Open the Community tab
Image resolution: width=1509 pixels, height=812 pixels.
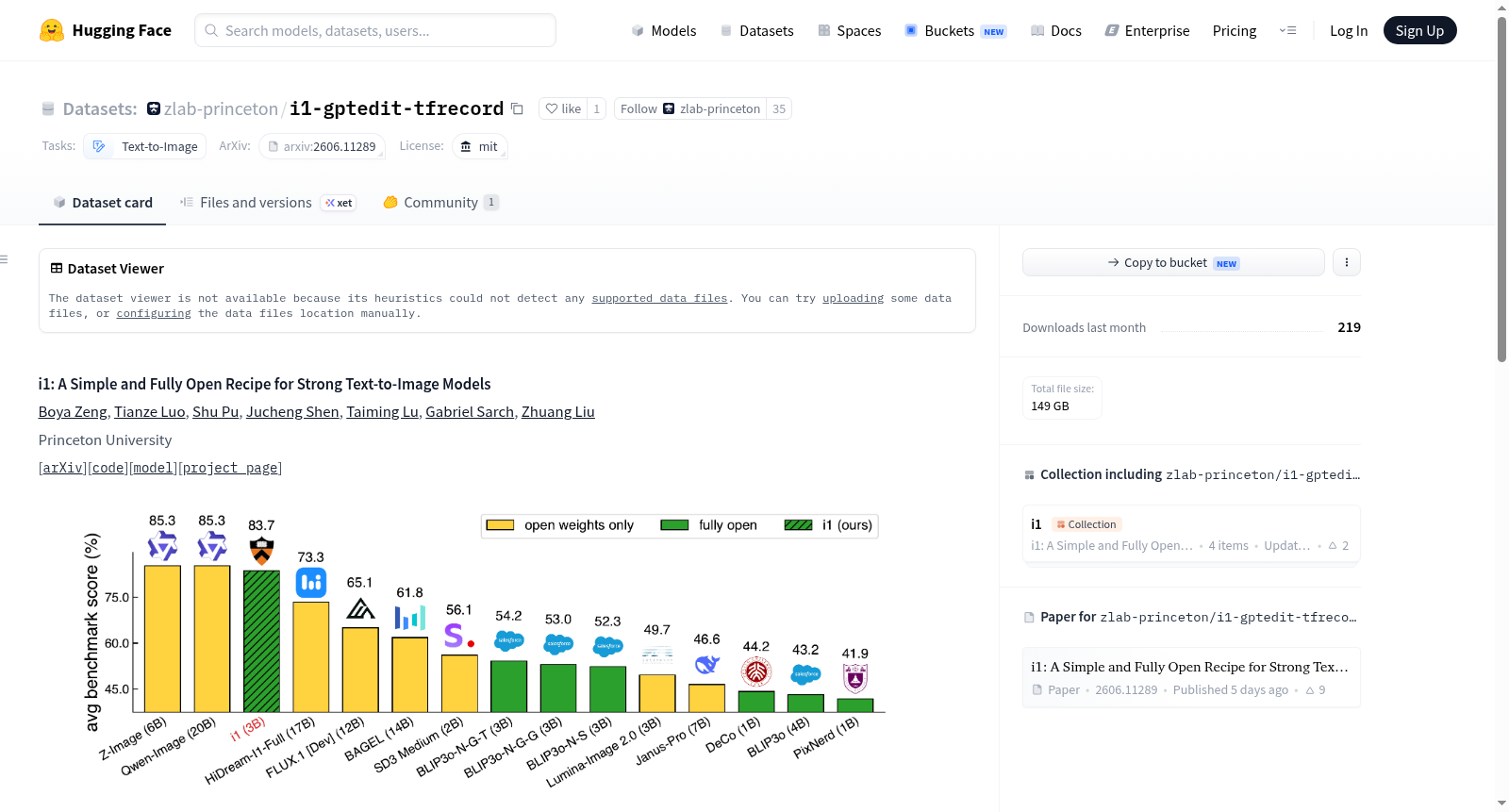[x=440, y=203]
